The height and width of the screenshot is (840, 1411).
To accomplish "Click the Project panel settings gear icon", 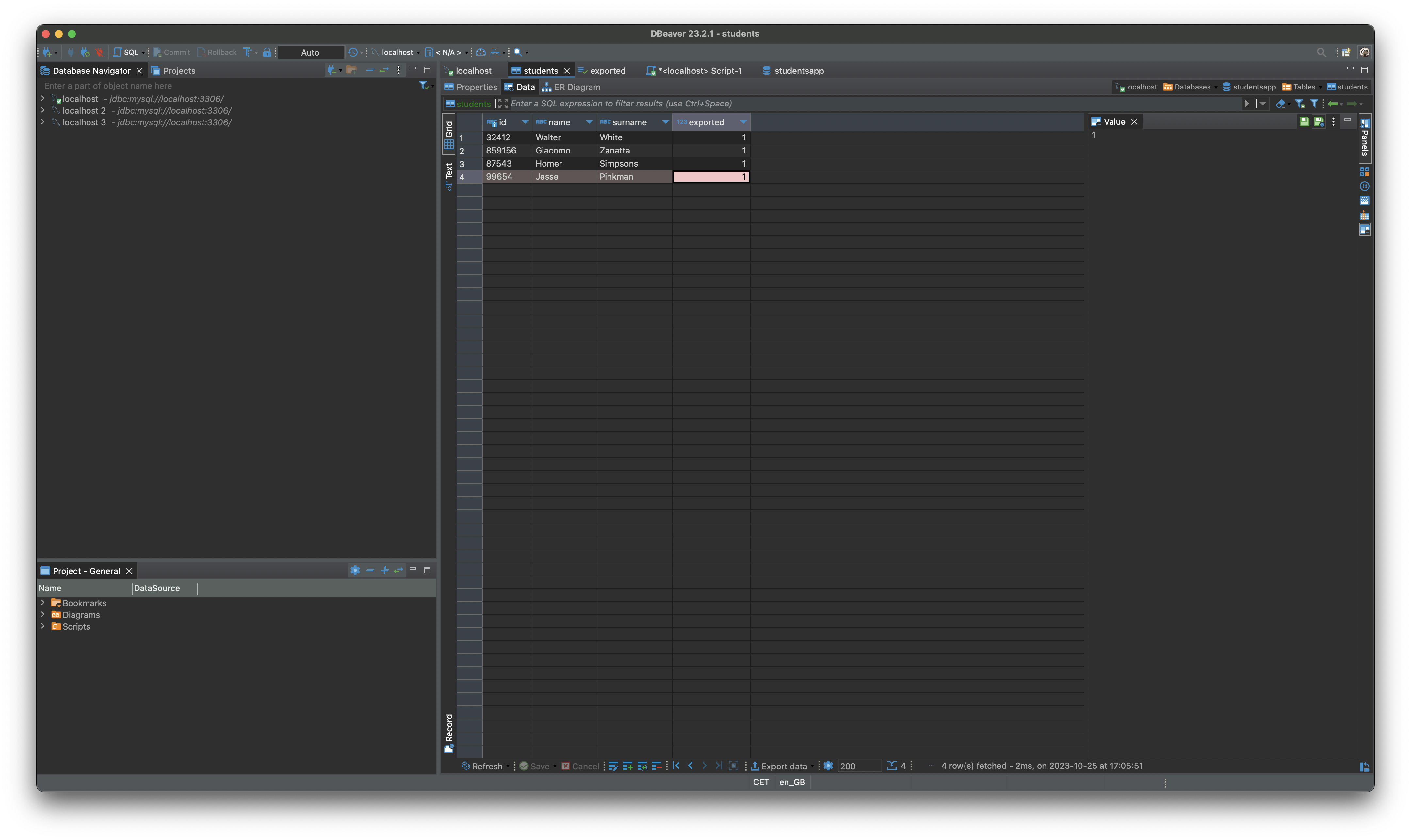I will pyautogui.click(x=355, y=571).
